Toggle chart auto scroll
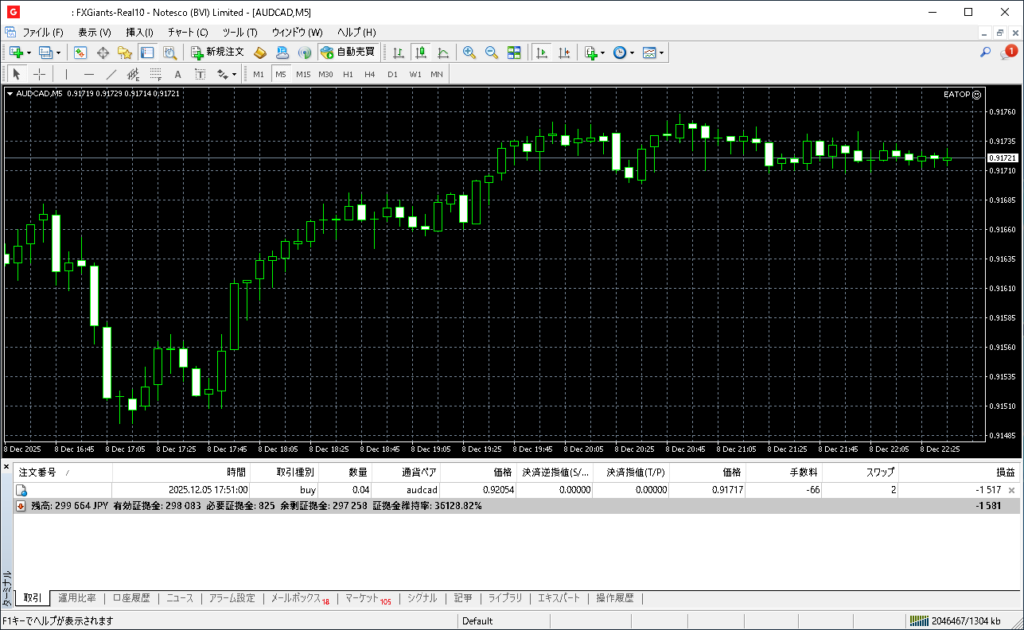This screenshot has width=1024, height=630. (x=542, y=52)
